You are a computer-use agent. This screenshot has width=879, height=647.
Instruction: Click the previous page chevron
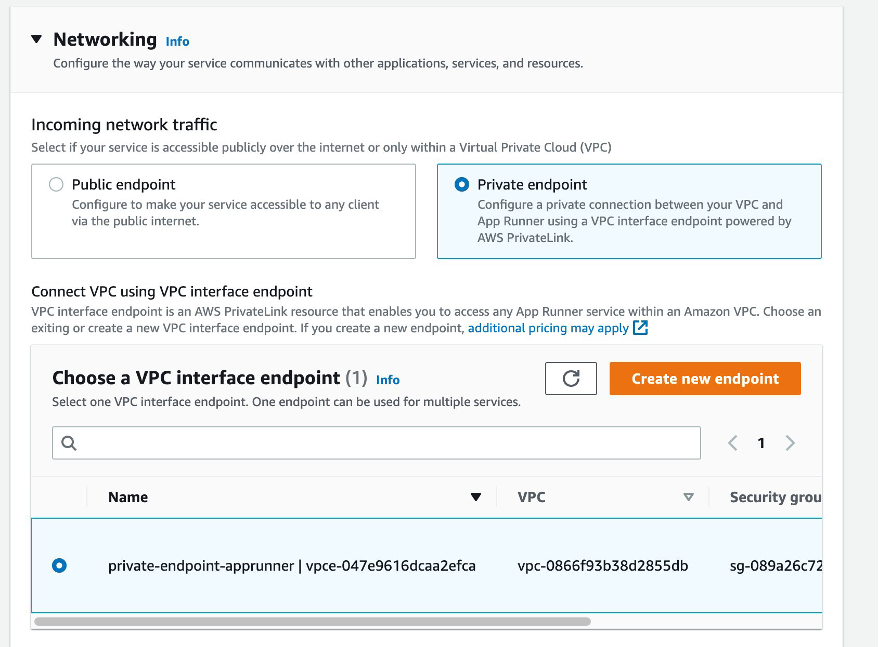(x=732, y=442)
